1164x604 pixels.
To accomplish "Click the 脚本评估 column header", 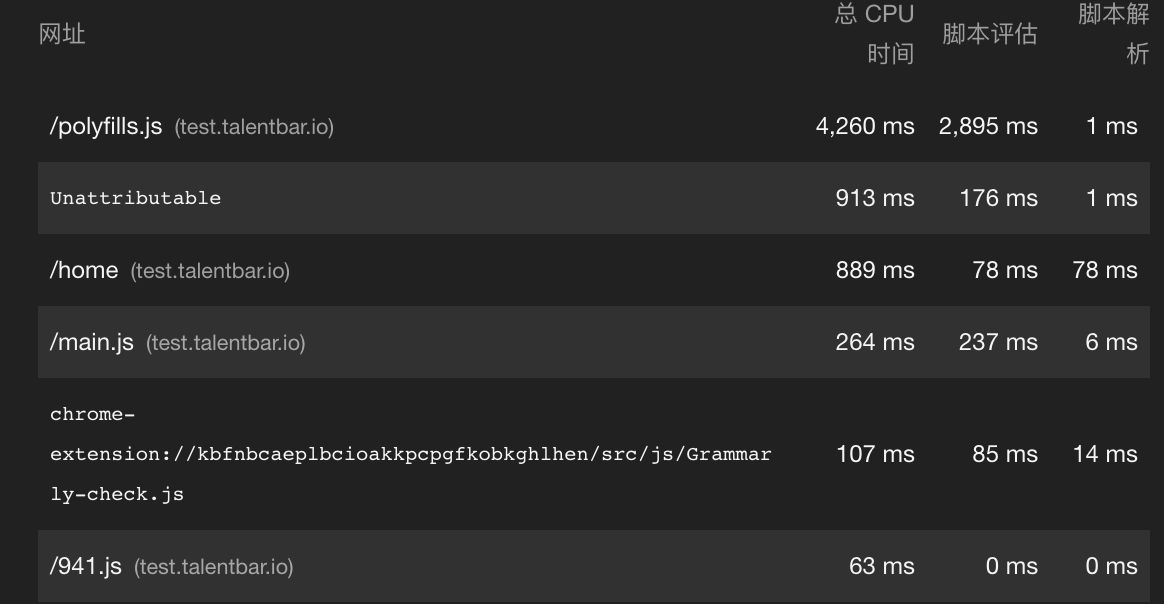I will point(990,34).
